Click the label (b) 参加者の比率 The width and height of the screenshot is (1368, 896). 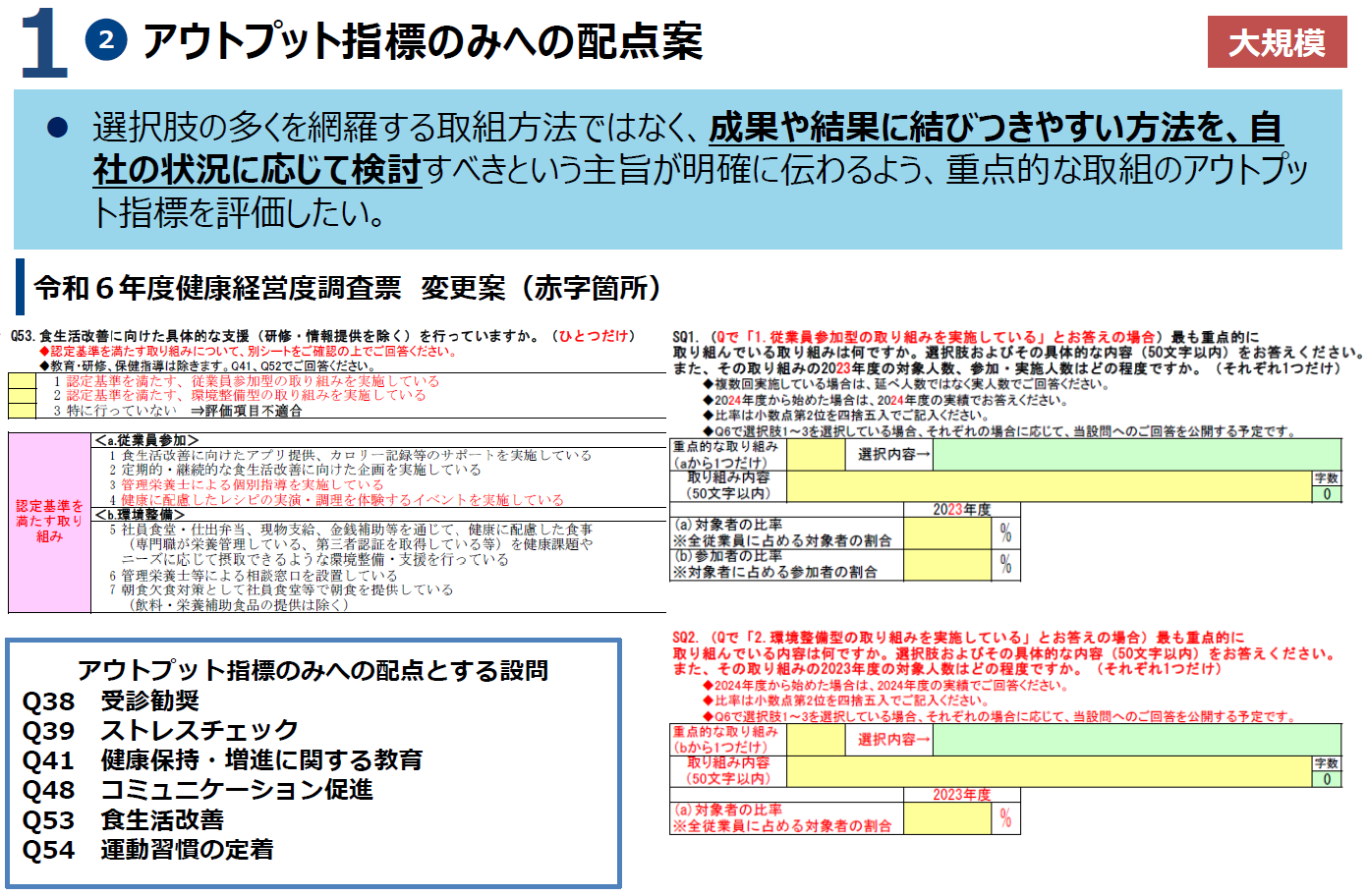click(728, 556)
